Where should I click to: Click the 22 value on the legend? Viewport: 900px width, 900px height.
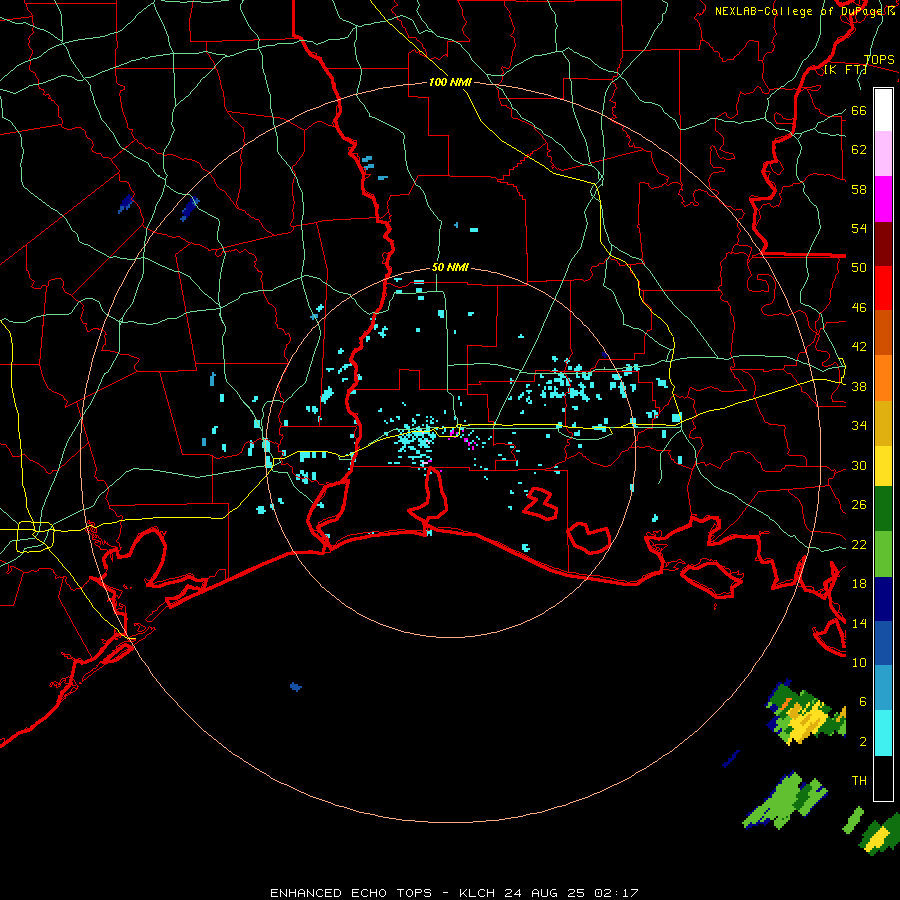[x=859, y=545]
